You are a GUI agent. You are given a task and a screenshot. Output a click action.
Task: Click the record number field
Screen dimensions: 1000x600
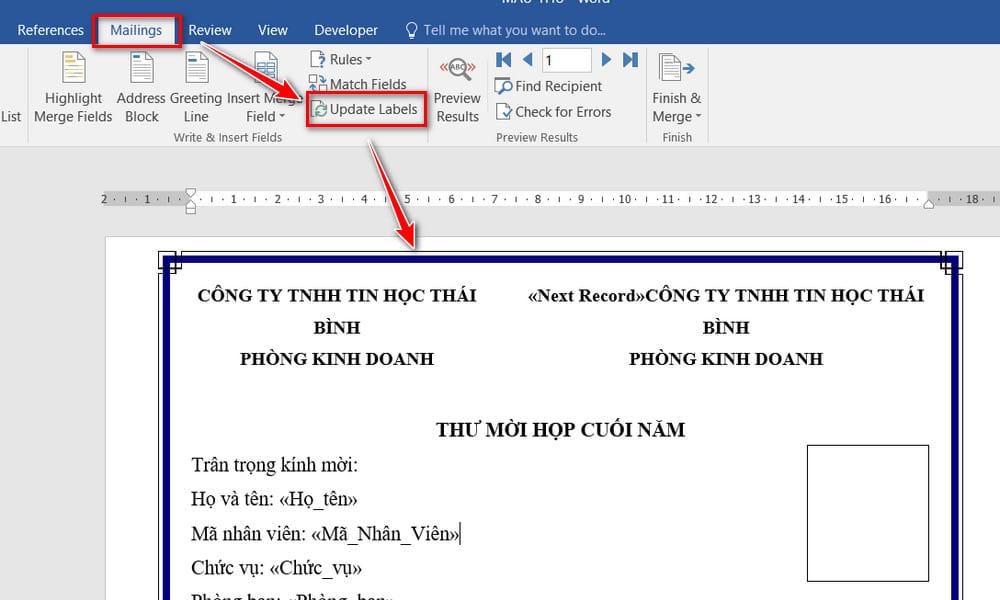pos(566,60)
